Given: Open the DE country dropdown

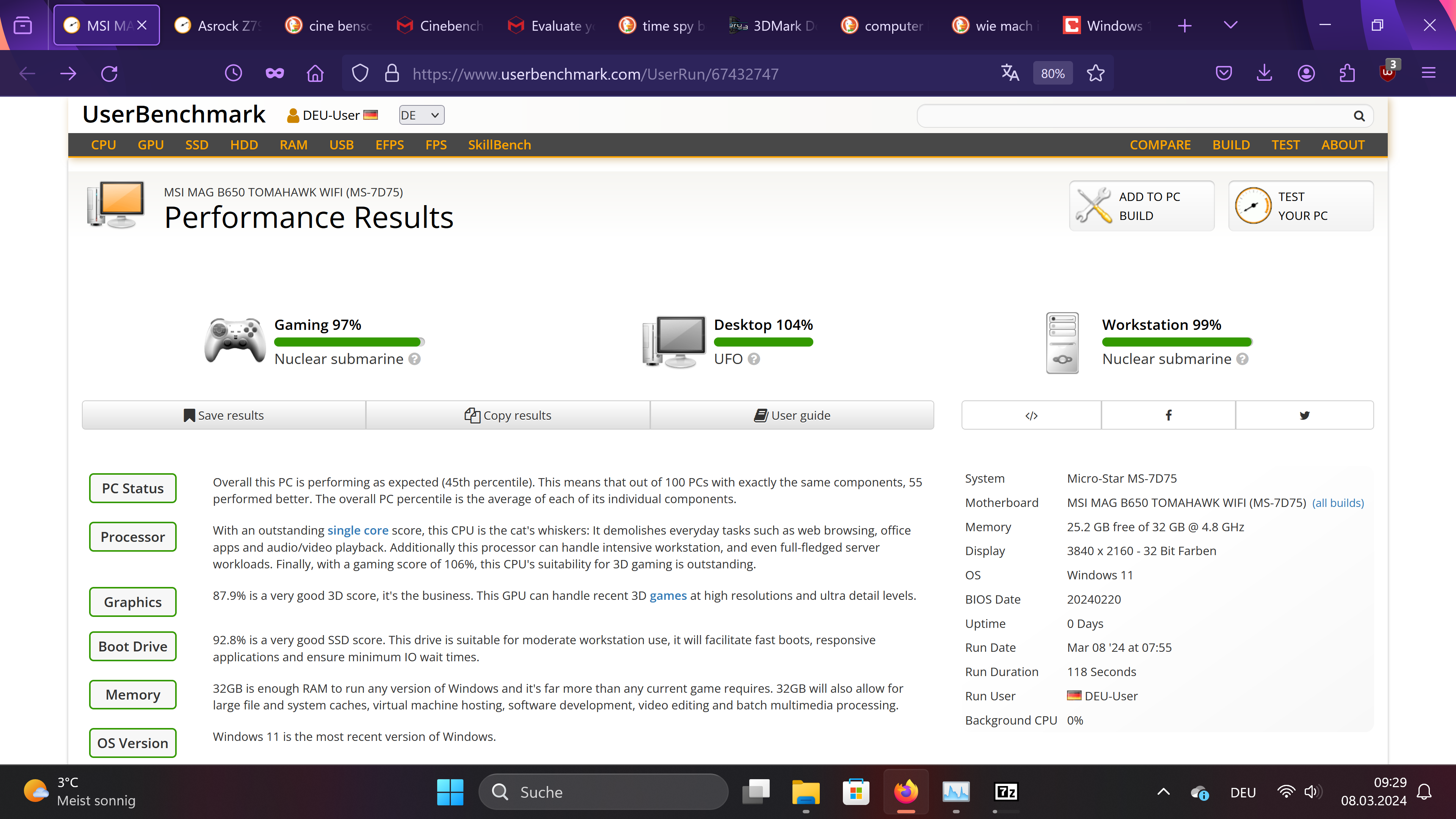Looking at the screenshot, I should (x=421, y=115).
